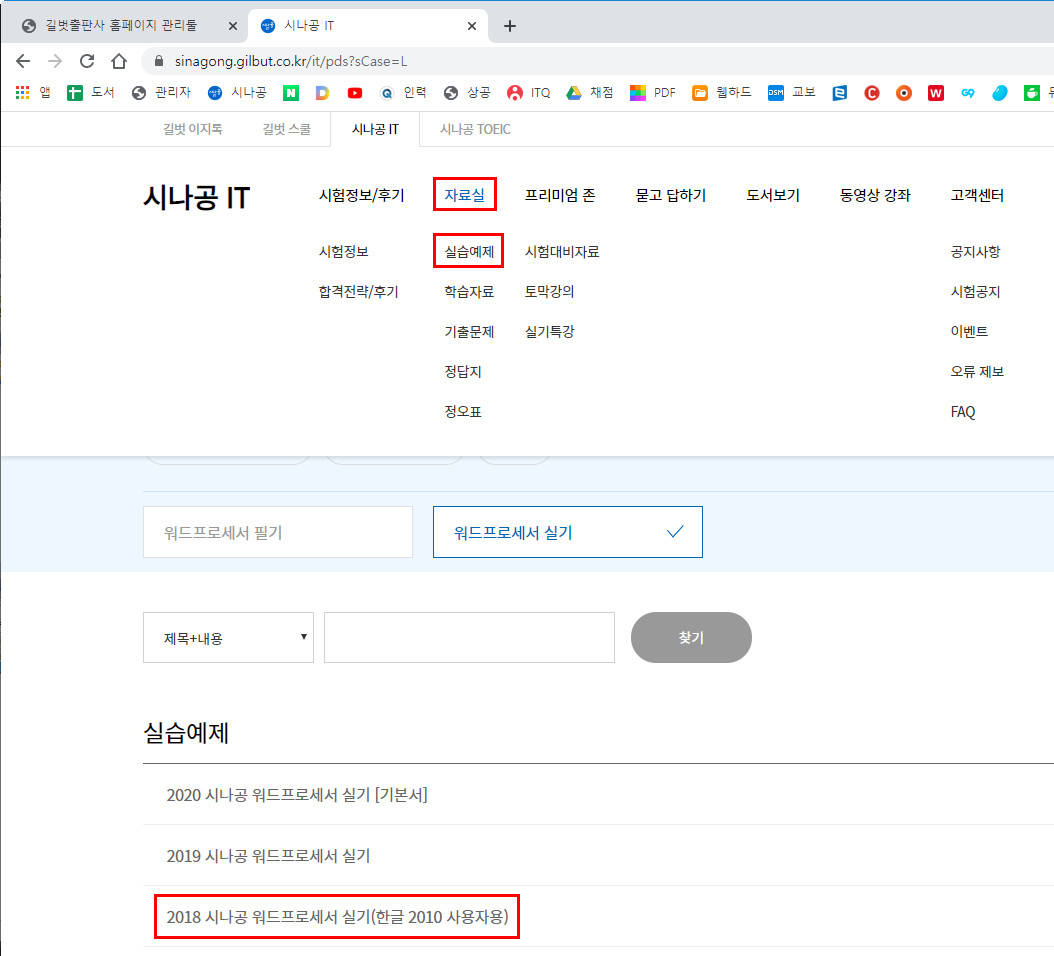Select 토막강의 submenu item
Screen dimensions: 1054x956
(549, 292)
